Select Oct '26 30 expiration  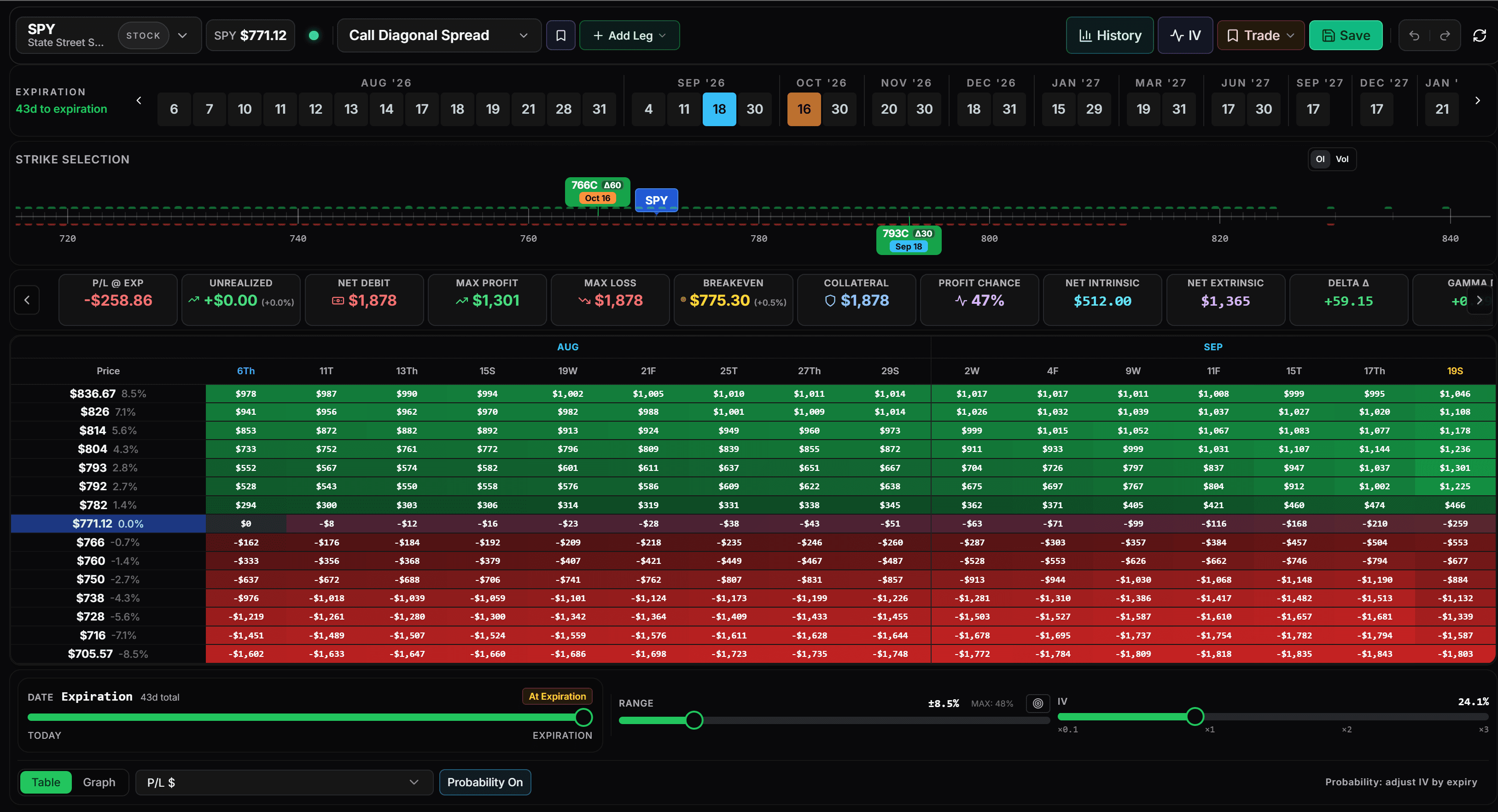click(x=839, y=109)
